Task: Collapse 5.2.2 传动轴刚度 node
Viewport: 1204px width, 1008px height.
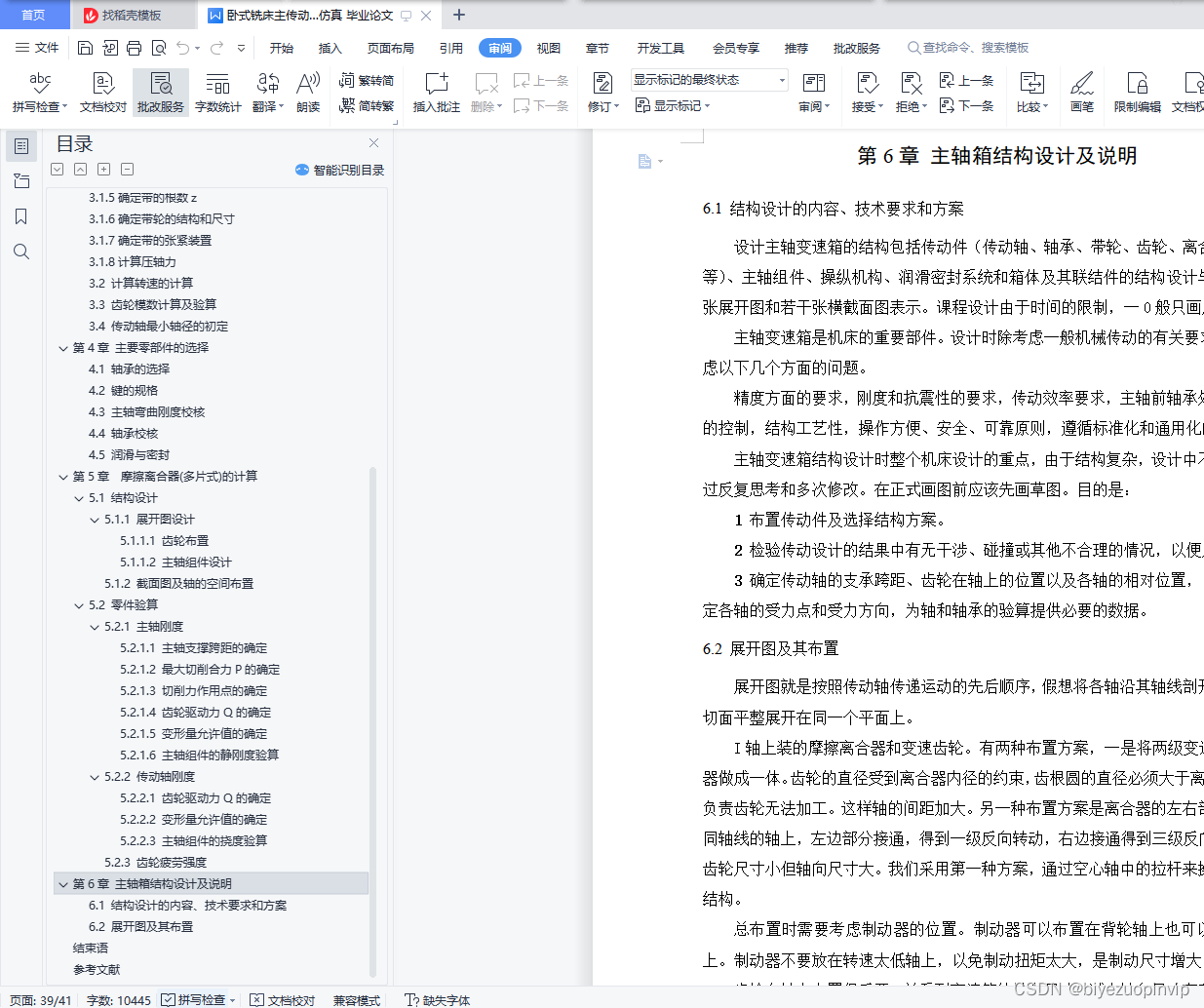Action: click(95, 777)
